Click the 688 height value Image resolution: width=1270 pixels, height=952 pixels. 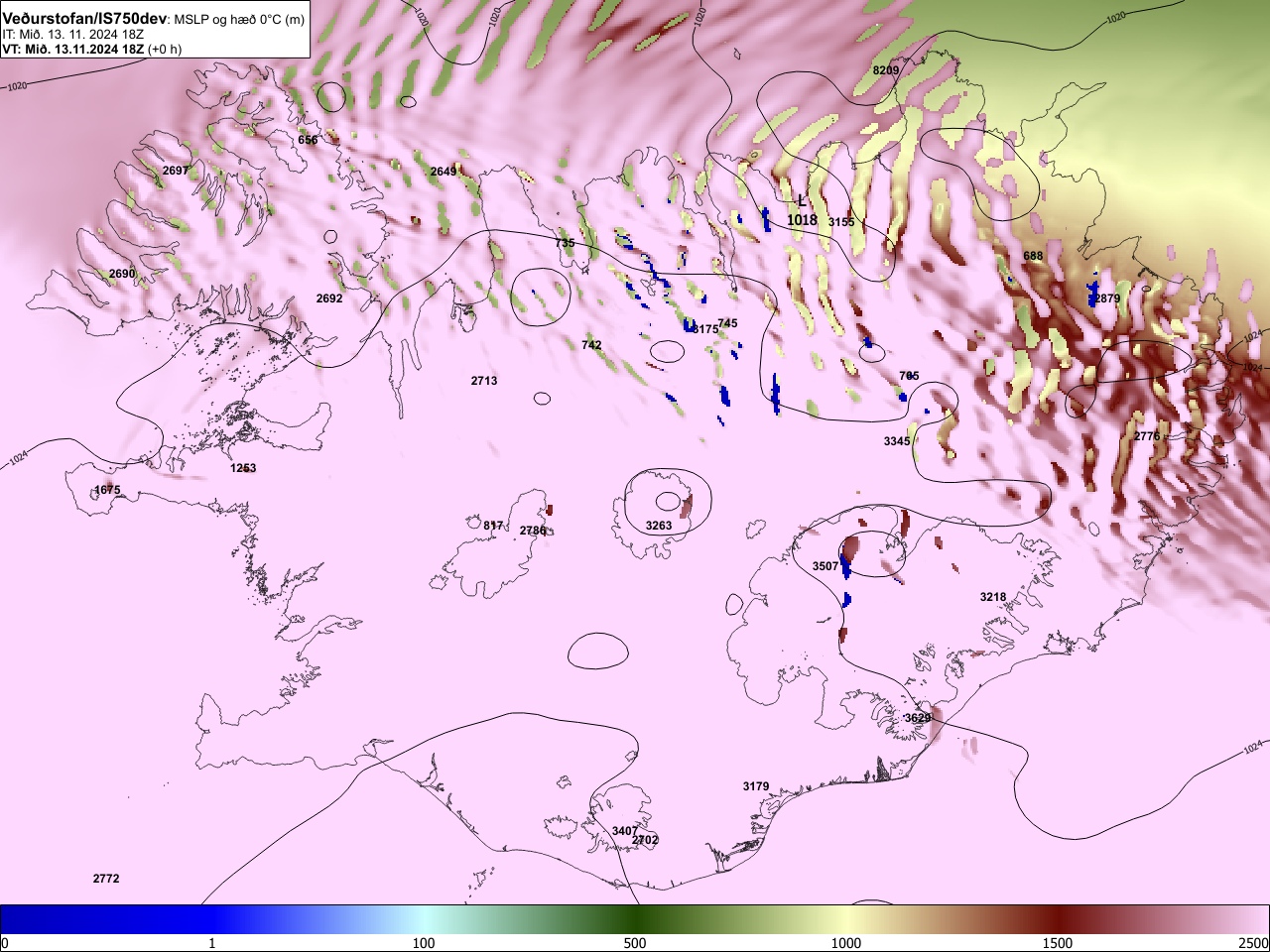(1033, 256)
